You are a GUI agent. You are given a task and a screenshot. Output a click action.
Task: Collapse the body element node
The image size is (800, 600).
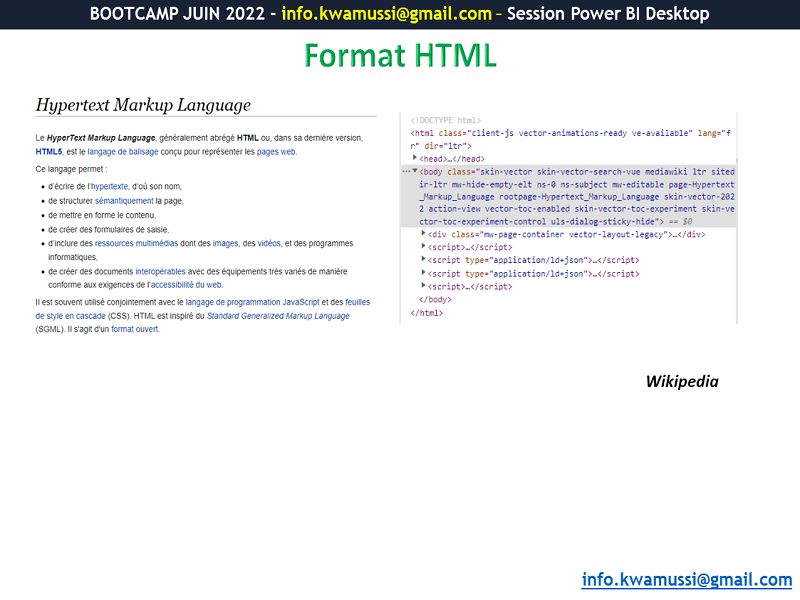pos(414,172)
